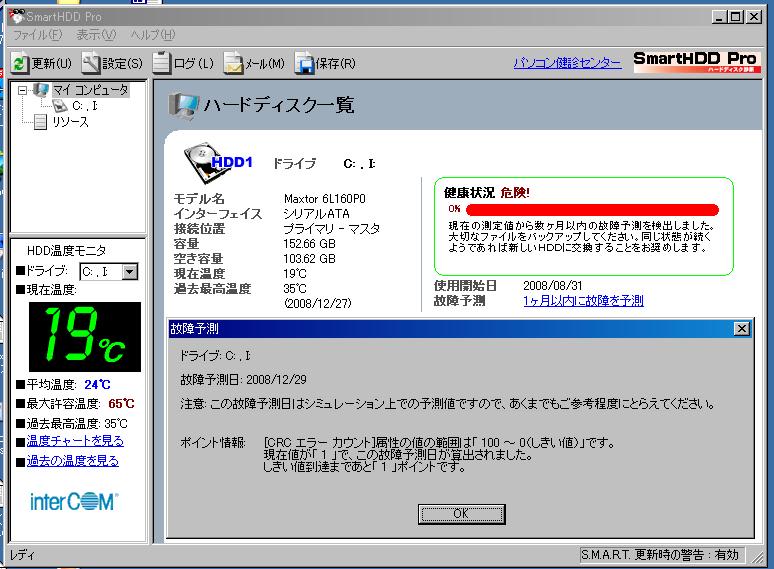Click the メール(M) mail toolbar icon
The width and height of the screenshot is (774, 569).
point(233,63)
